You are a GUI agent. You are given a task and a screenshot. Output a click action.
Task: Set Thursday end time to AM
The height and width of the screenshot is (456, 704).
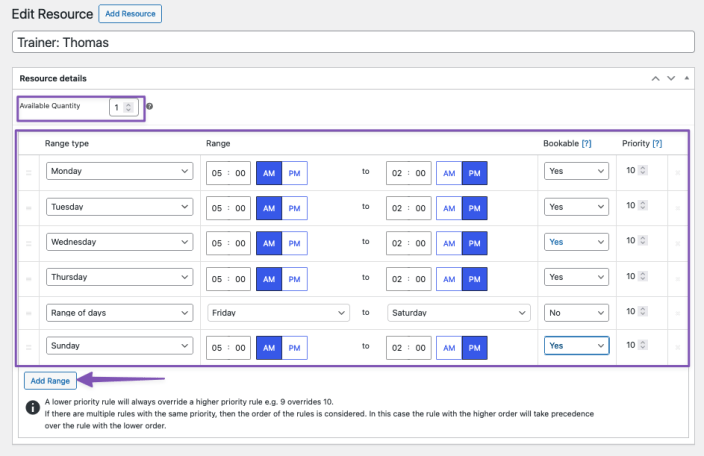click(449, 279)
